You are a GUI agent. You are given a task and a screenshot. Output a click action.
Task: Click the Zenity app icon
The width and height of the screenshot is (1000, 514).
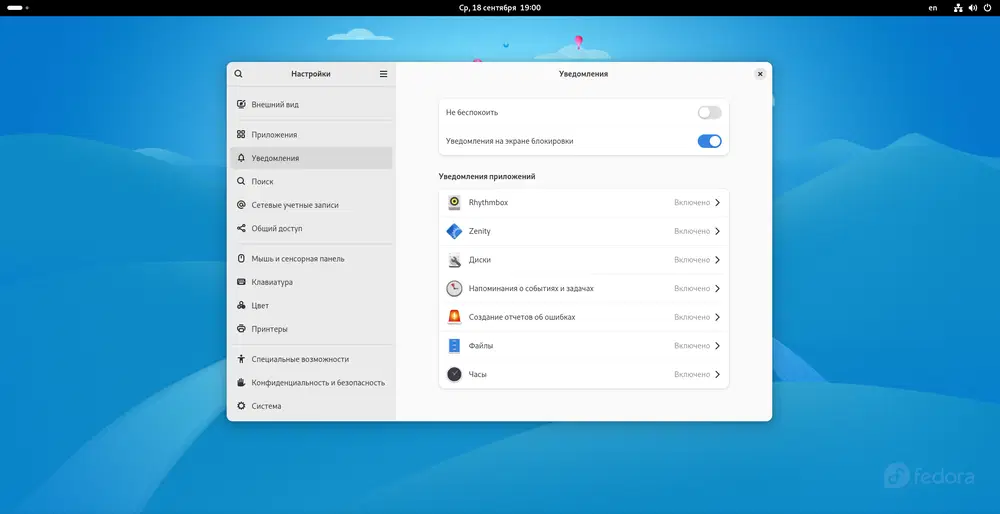pos(454,231)
